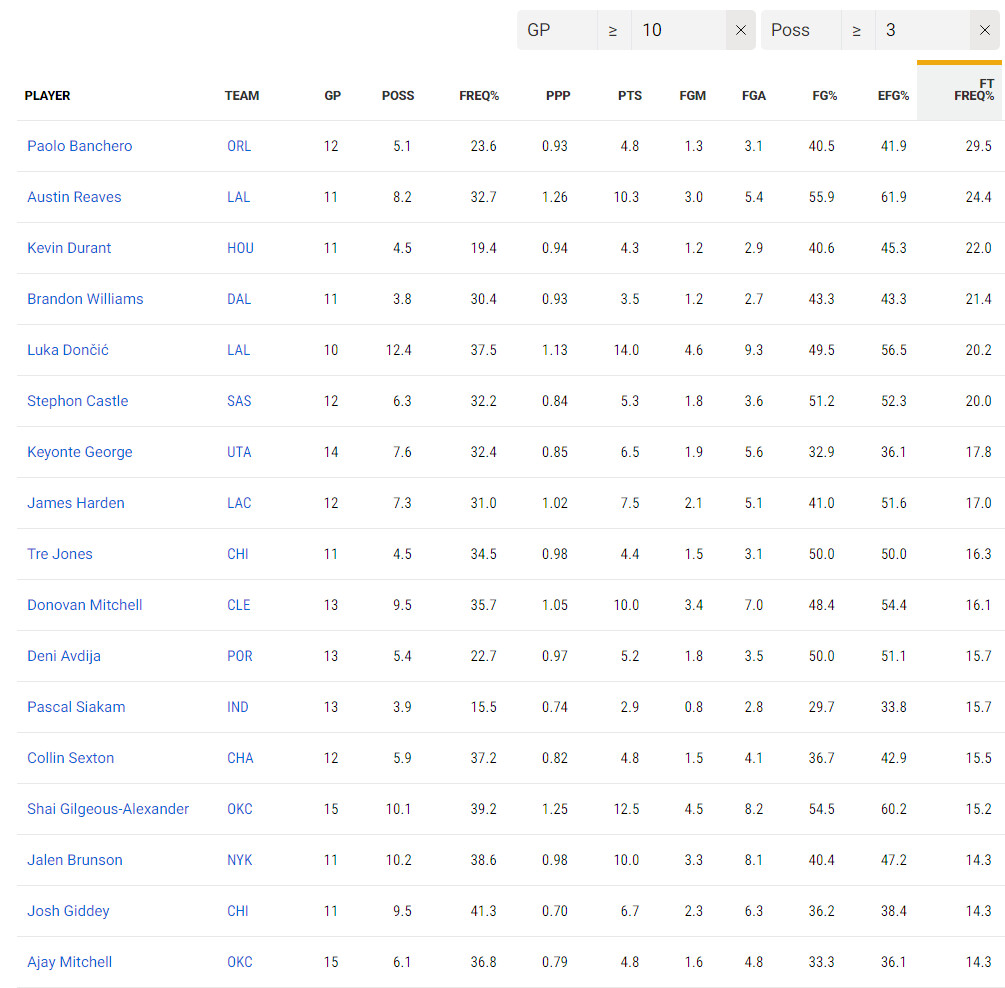Open Deni Avdija's player page
This screenshot has height=988, width=1005.
(63, 656)
